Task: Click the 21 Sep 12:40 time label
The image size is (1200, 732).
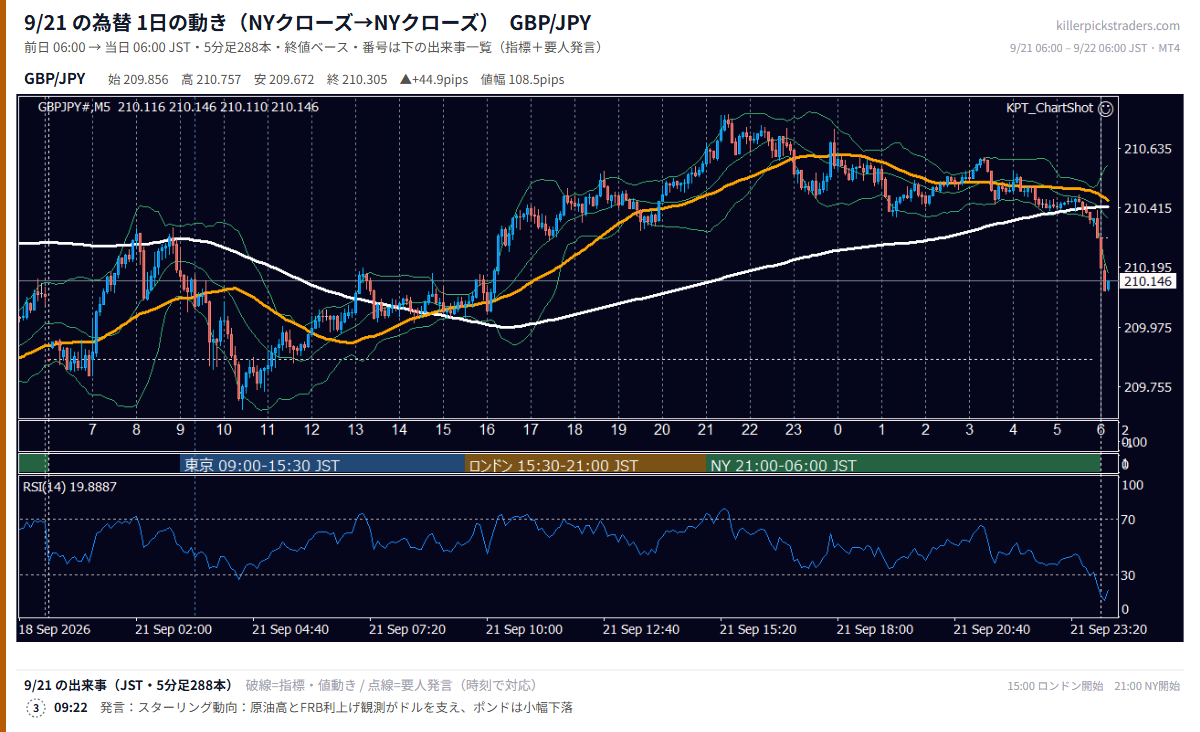Action: (x=641, y=630)
